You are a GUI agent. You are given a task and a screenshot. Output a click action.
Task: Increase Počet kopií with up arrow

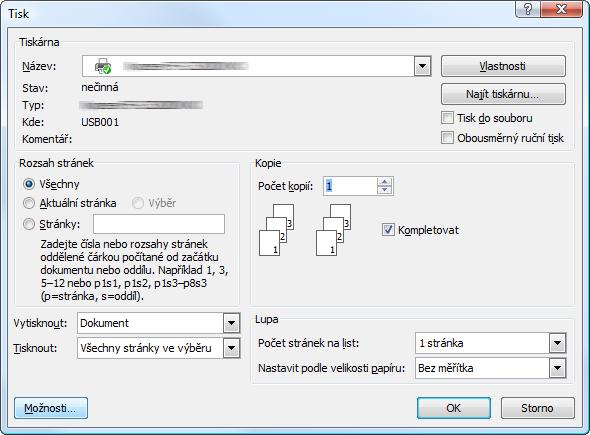pos(384,182)
